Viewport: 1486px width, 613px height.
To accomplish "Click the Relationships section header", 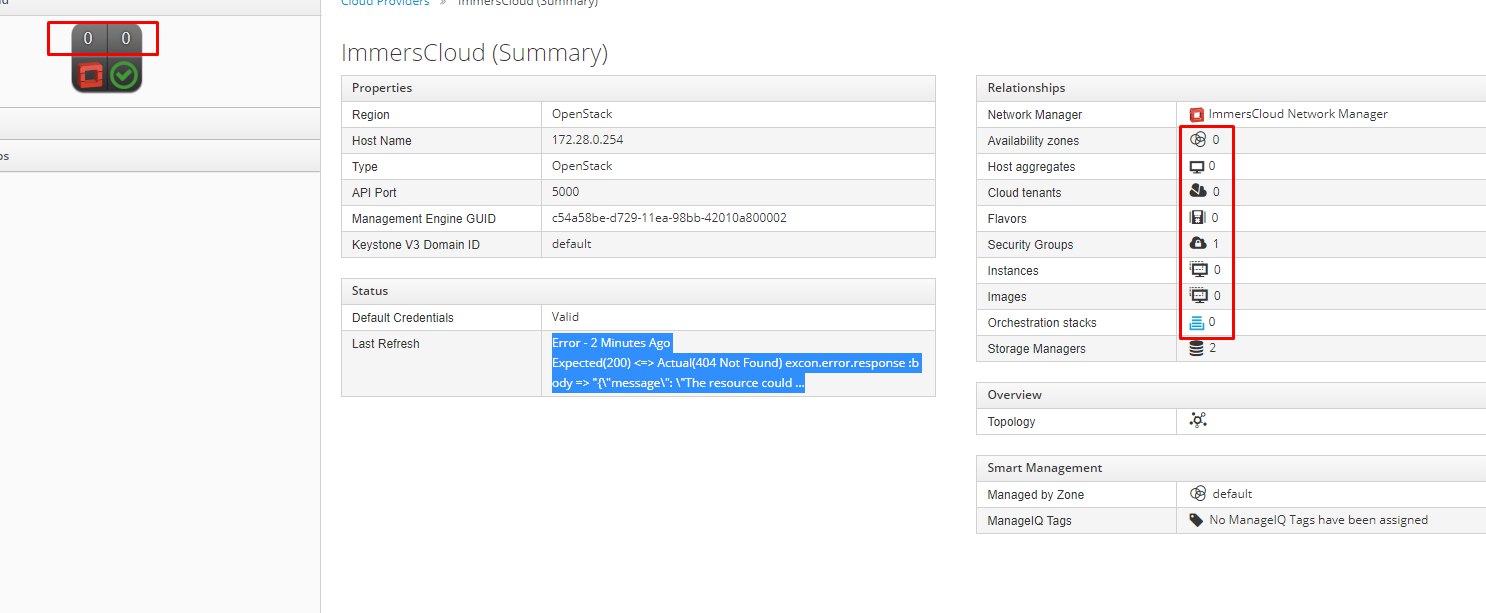I will point(1231,88).
